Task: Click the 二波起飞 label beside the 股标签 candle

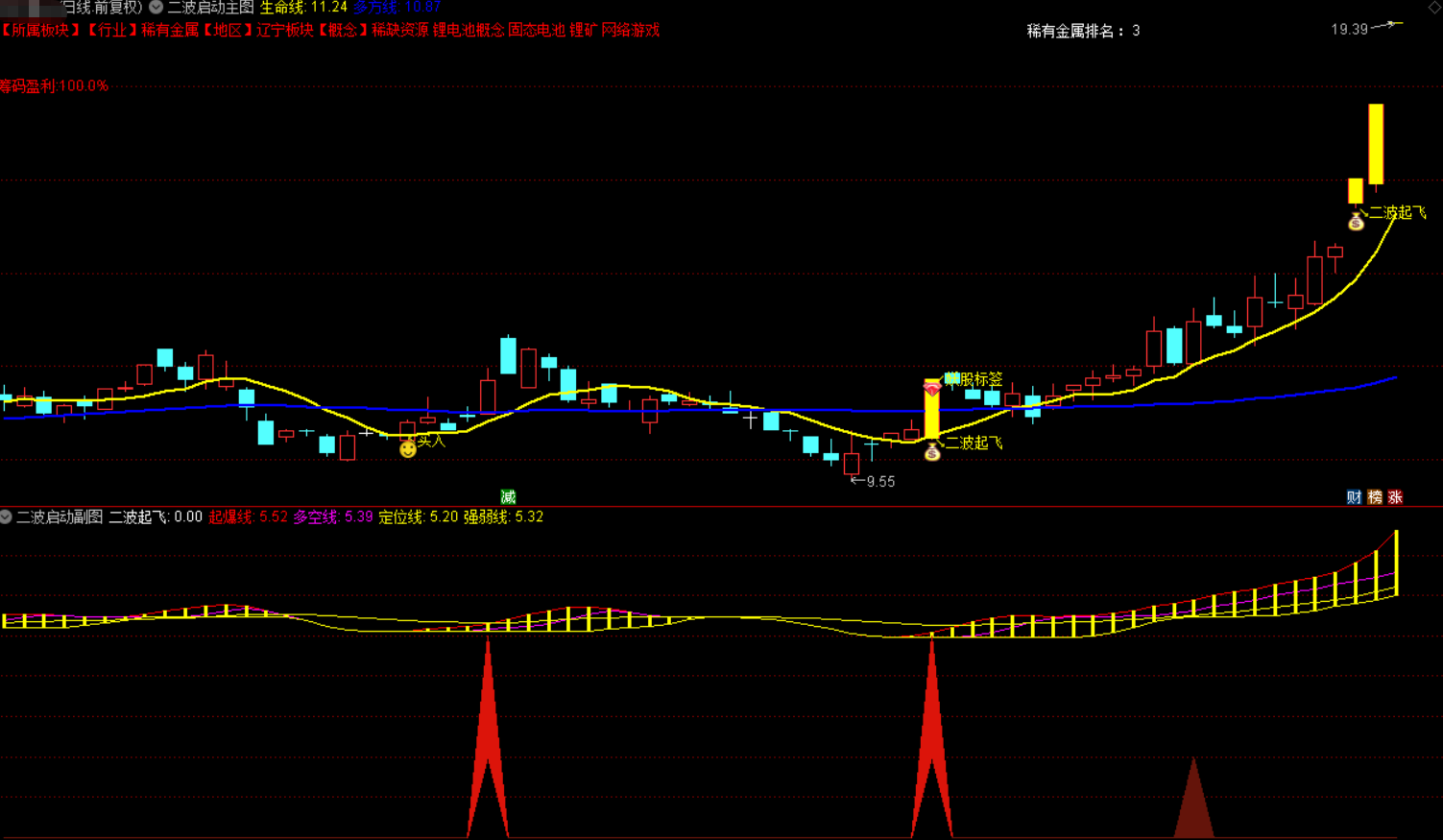Action: [x=974, y=443]
